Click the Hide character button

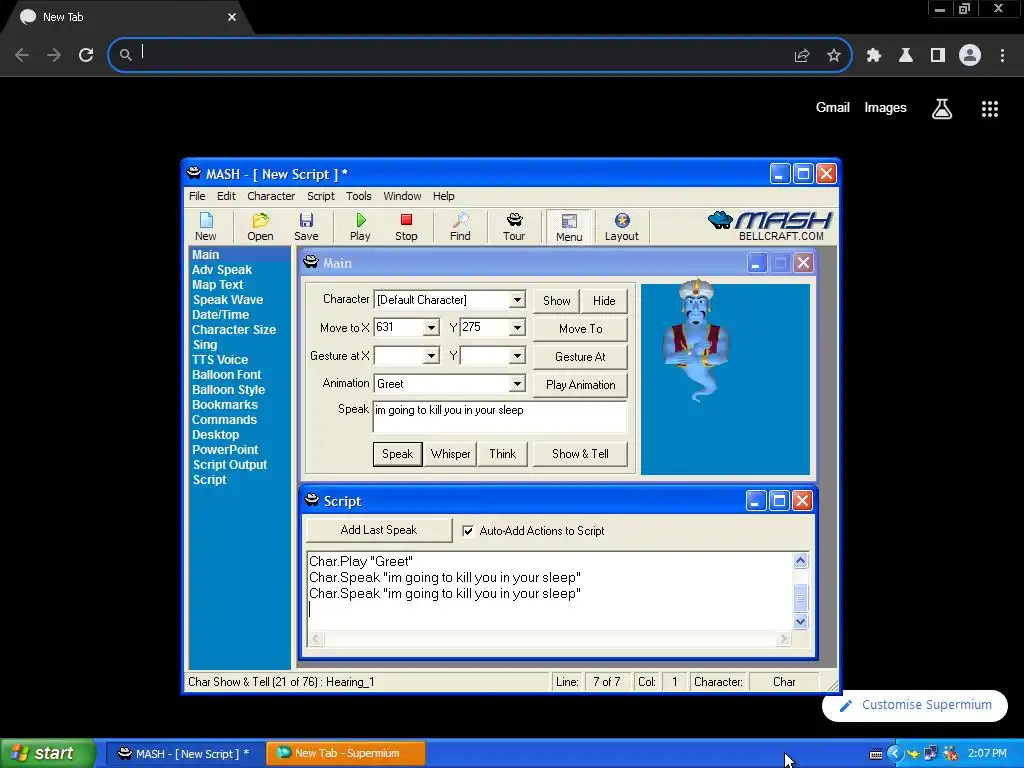(x=604, y=300)
